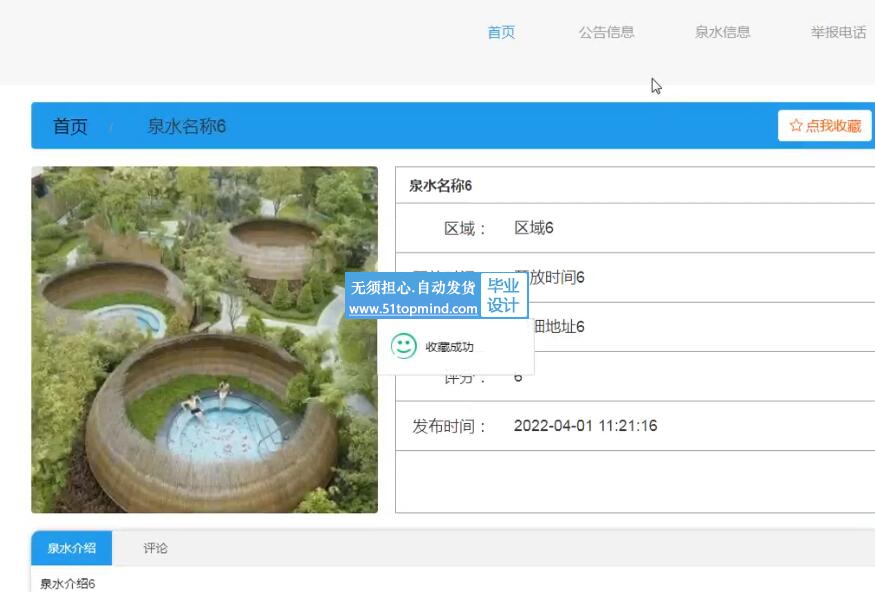Switch to the 评论 tab
This screenshot has width=875, height=592.
tap(155, 548)
